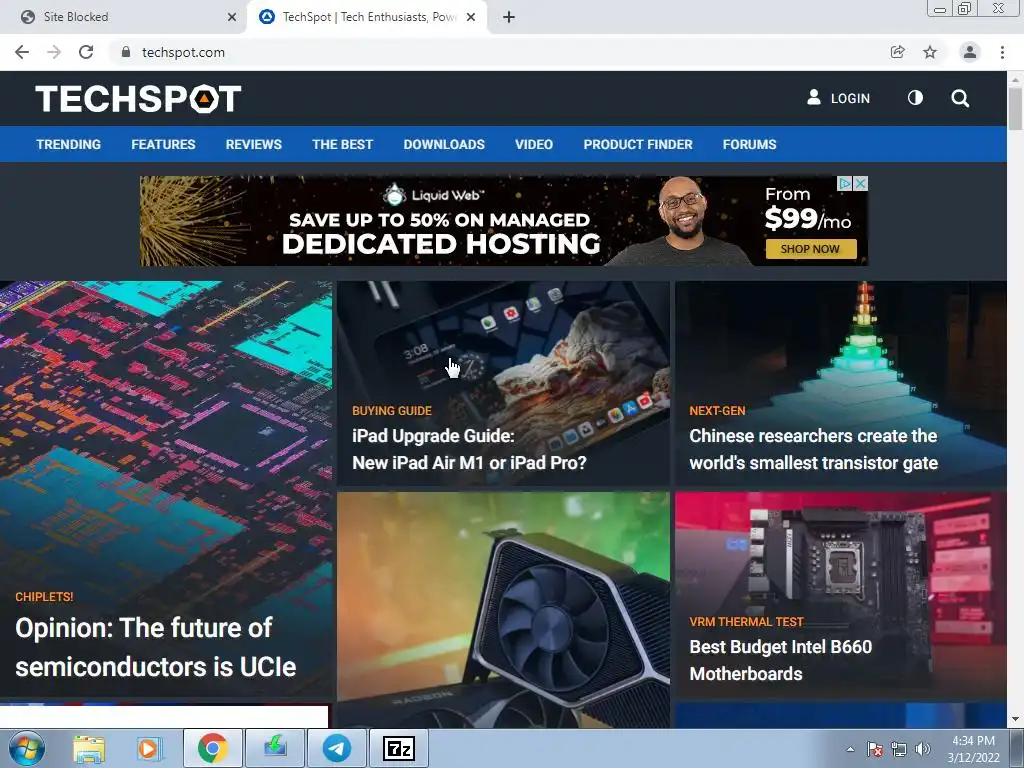Click the share page icon in address bar

[x=898, y=52]
